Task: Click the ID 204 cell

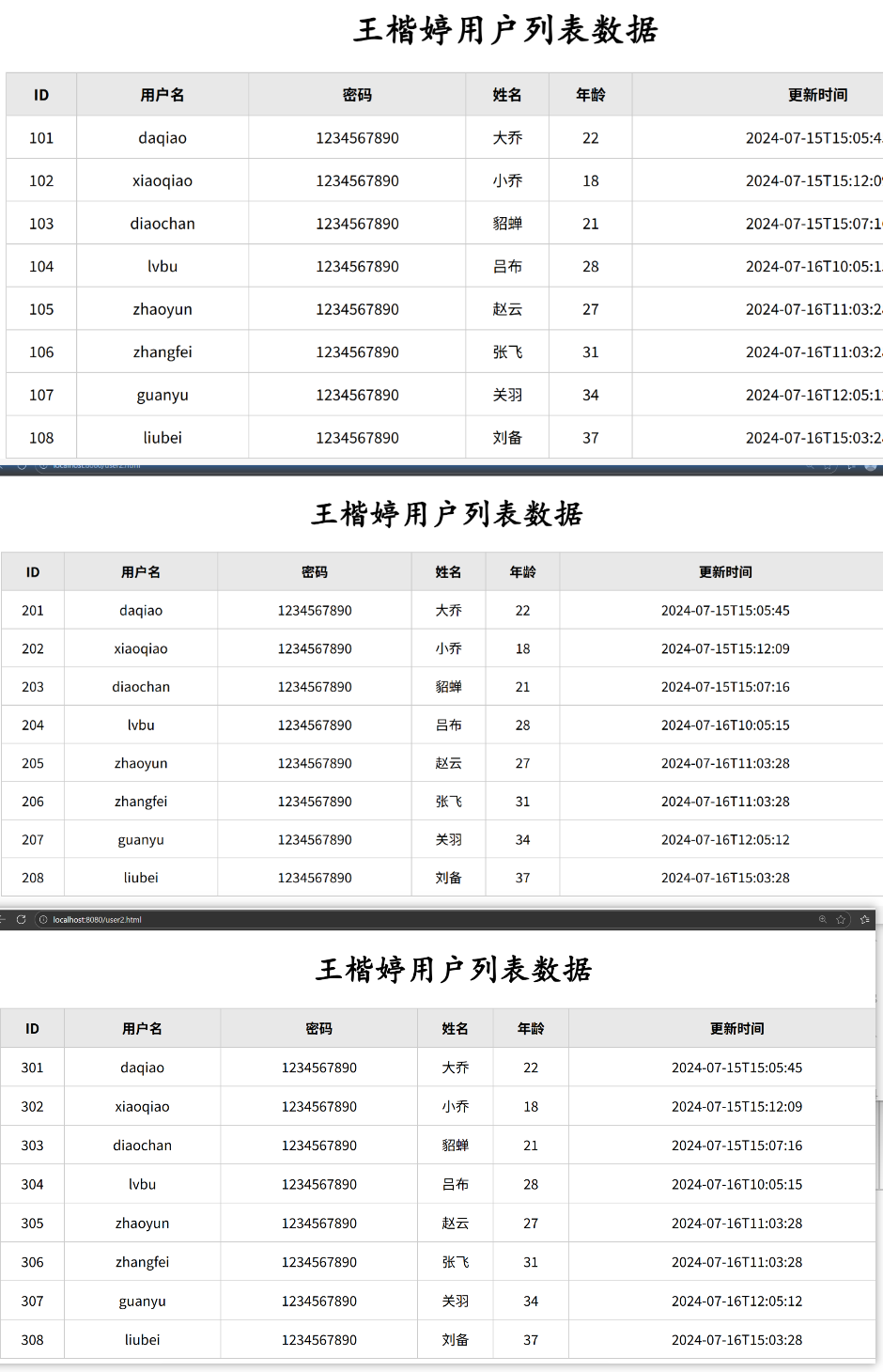Action: [x=33, y=725]
